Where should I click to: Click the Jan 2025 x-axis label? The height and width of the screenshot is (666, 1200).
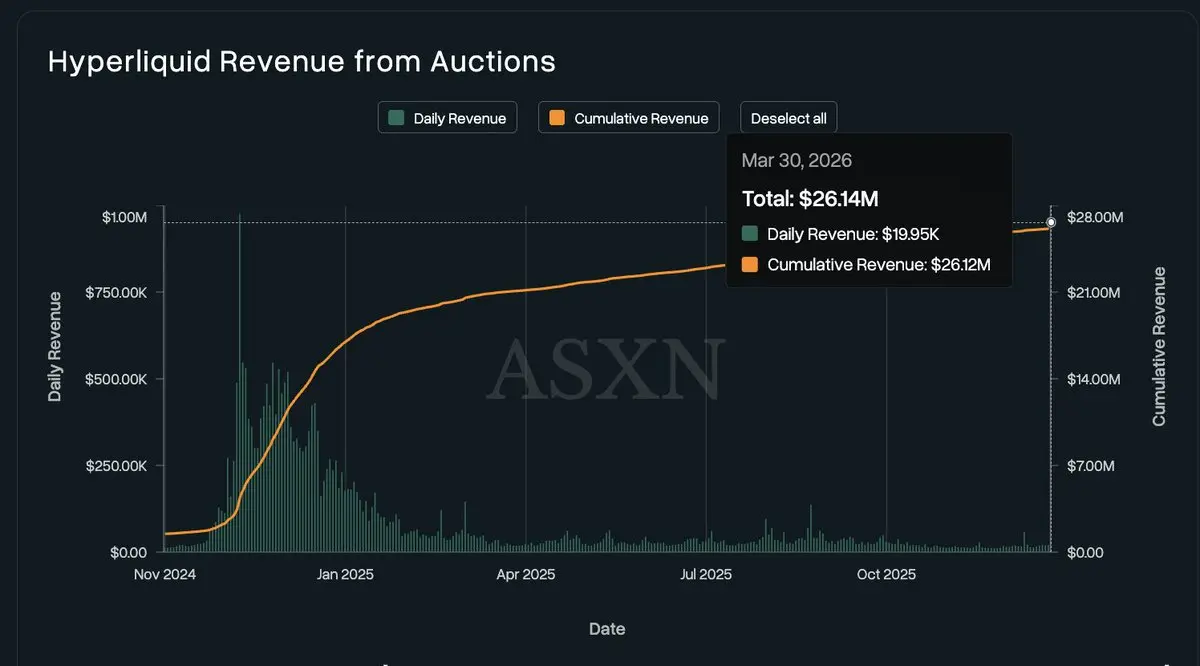(x=344, y=575)
